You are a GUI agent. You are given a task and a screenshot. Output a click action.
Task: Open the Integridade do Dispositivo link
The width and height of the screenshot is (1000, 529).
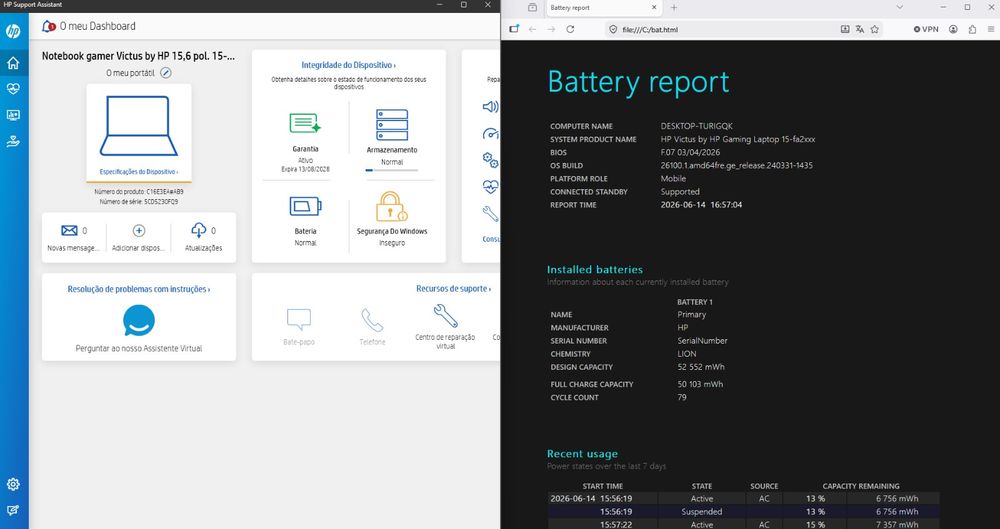348,65
